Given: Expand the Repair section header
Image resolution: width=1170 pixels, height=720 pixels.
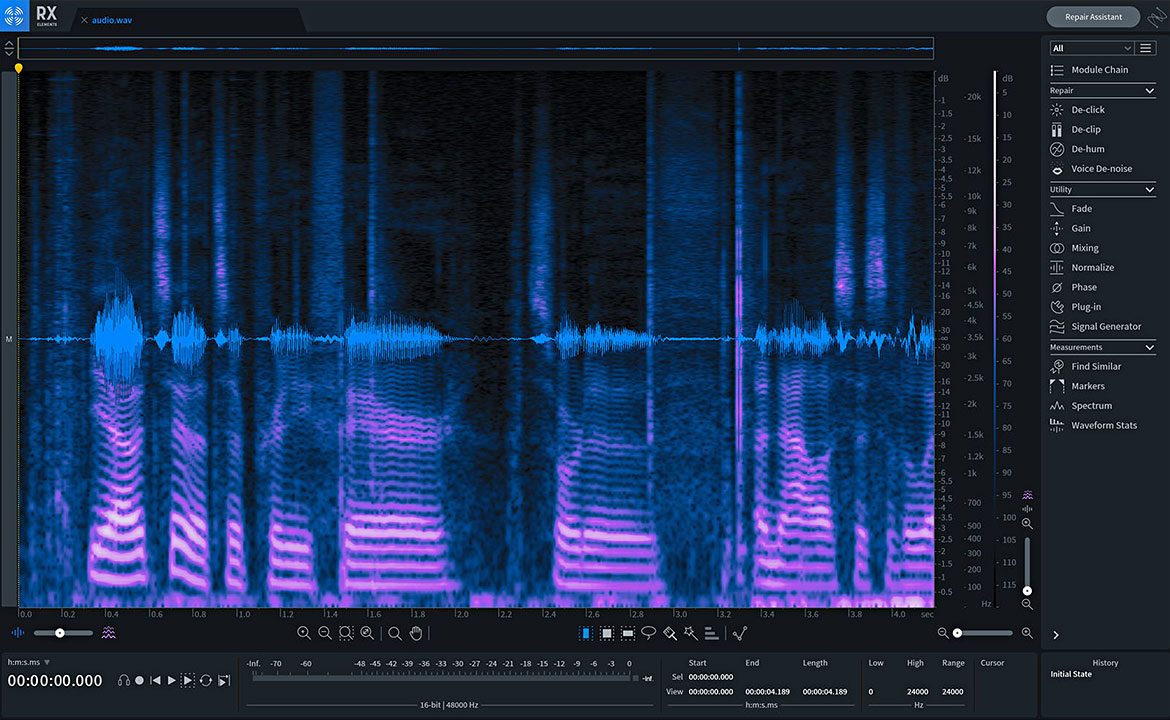Looking at the screenshot, I should point(1102,90).
